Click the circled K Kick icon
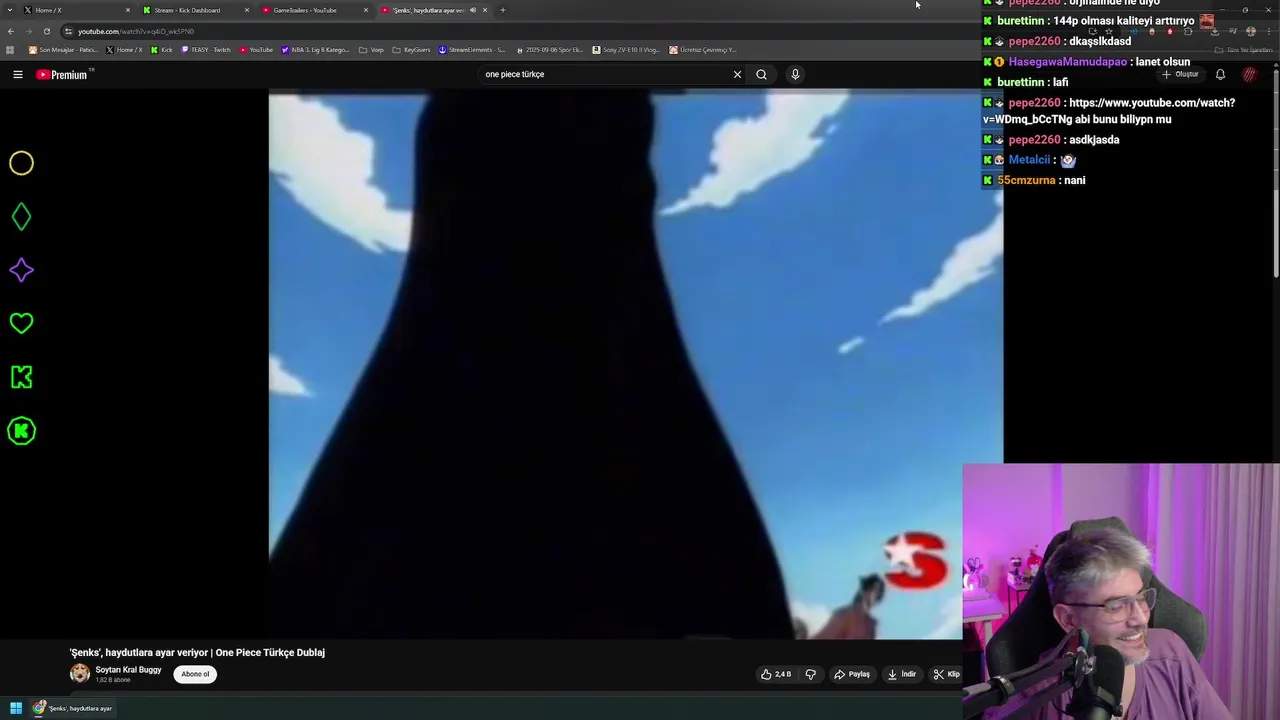The image size is (1280, 720). 21,431
